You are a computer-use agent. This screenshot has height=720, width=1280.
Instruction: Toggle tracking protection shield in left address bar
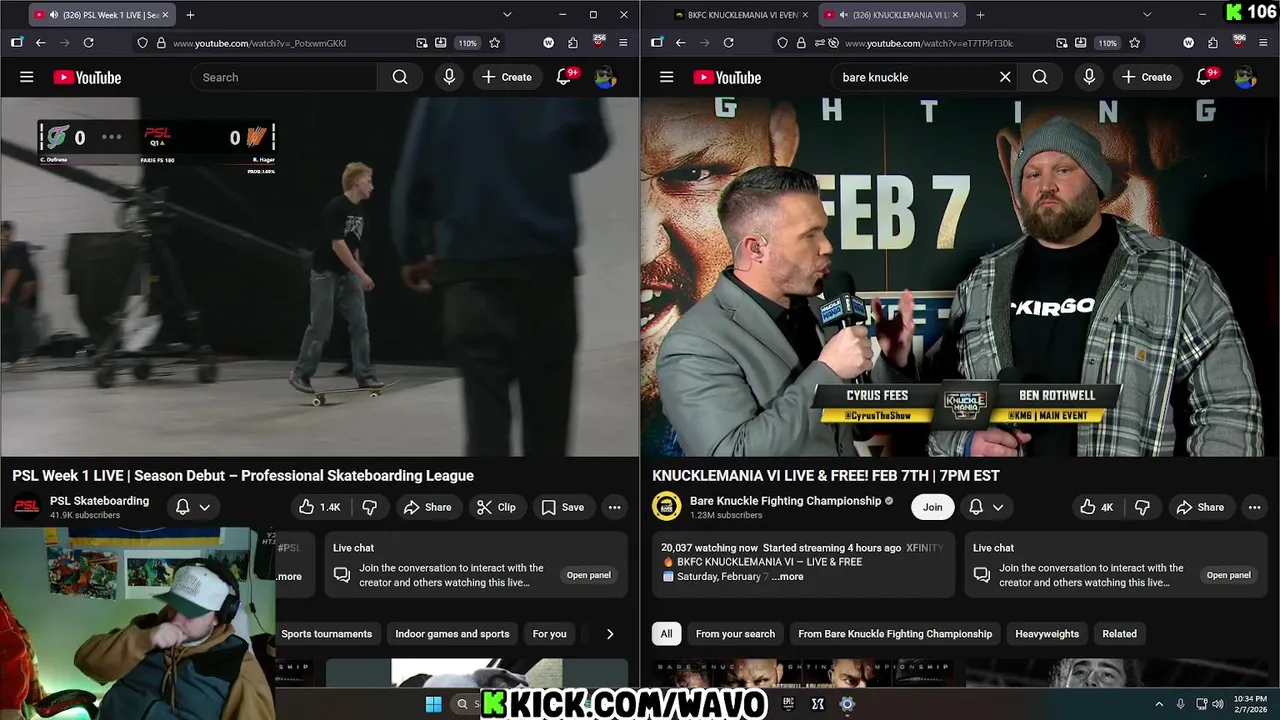click(143, 43)
